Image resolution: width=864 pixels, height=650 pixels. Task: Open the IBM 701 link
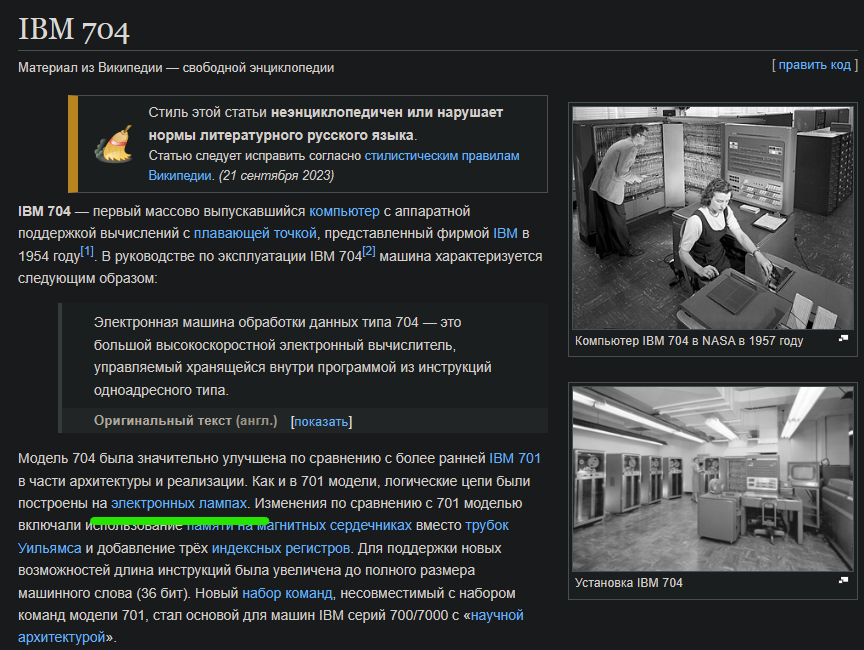click(x=515, y=458)
